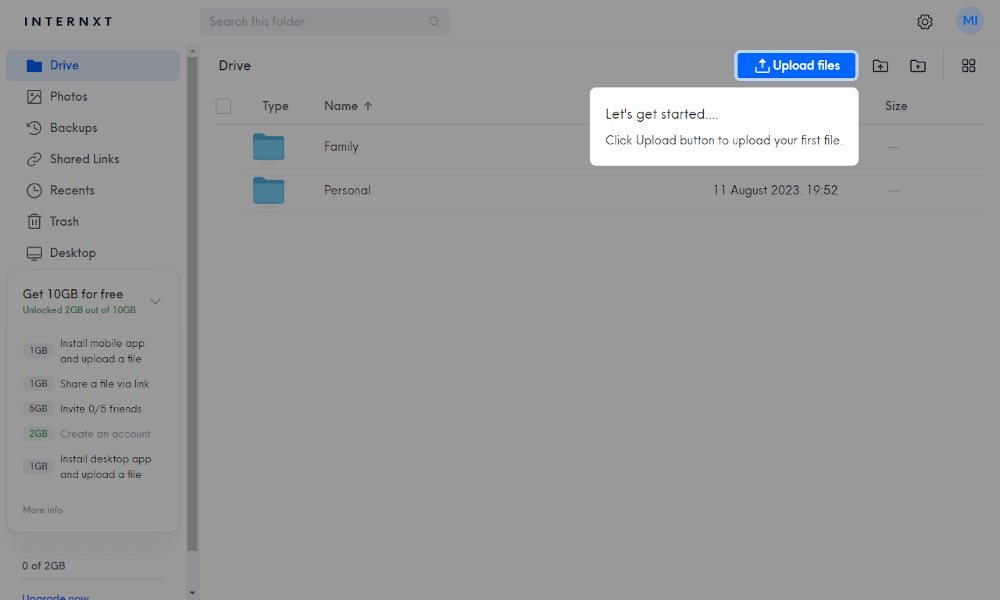Sort the list by the Type column
Screen dimensions: 1000x600
[275, 106]
